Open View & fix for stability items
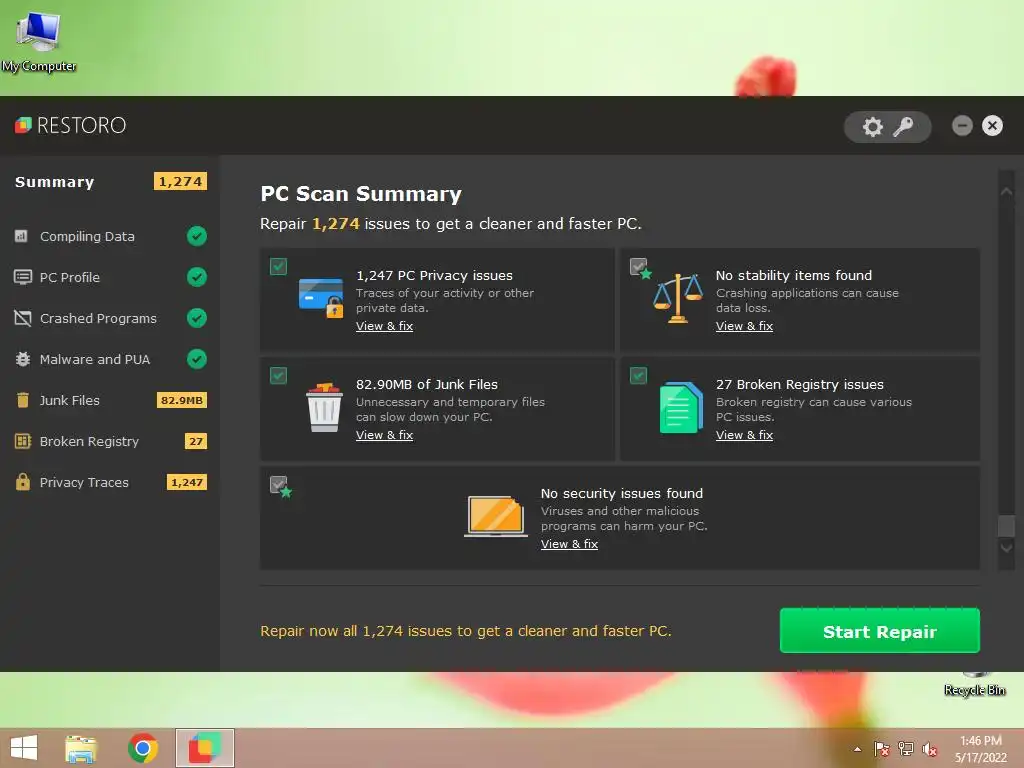The image size is (1024, 768). coord(744,326)
